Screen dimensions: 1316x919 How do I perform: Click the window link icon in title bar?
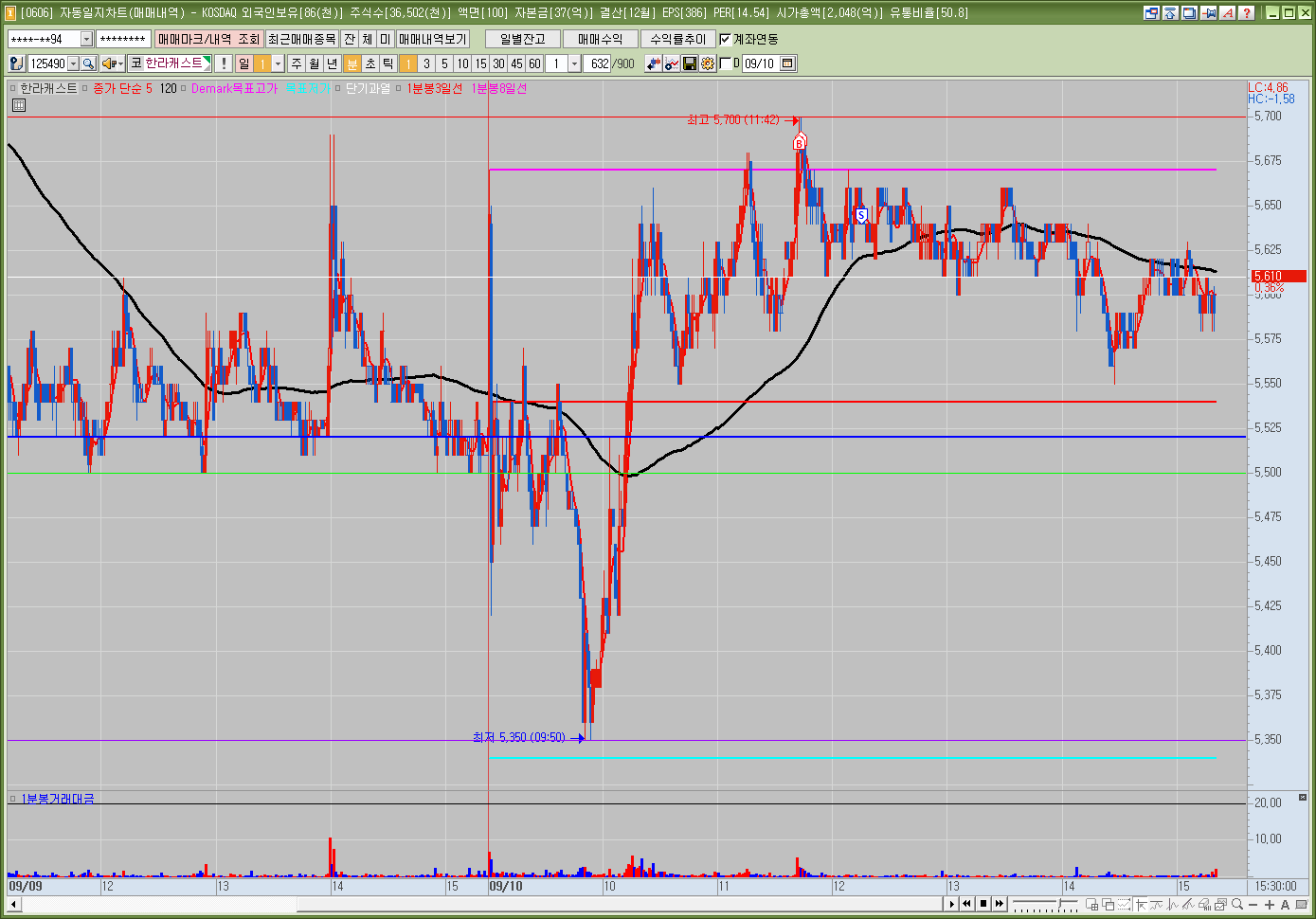tap(1151, 13)
